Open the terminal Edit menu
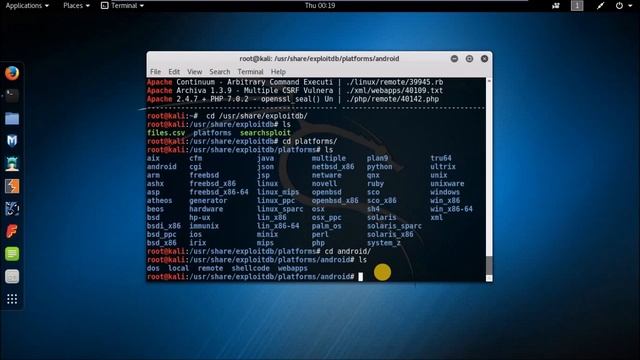This screenshot has height=360, width=640. [174, 72]
